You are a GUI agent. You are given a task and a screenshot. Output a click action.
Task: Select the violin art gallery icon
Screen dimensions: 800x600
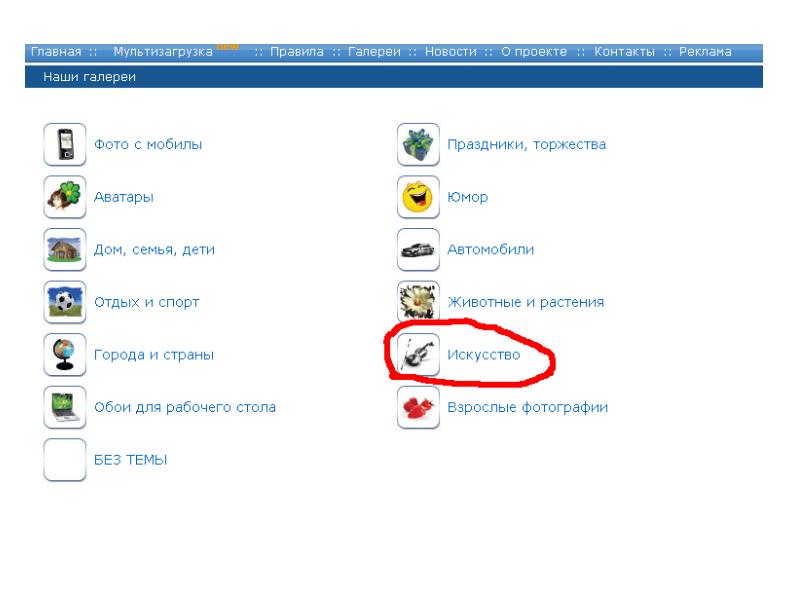[418, 355]
